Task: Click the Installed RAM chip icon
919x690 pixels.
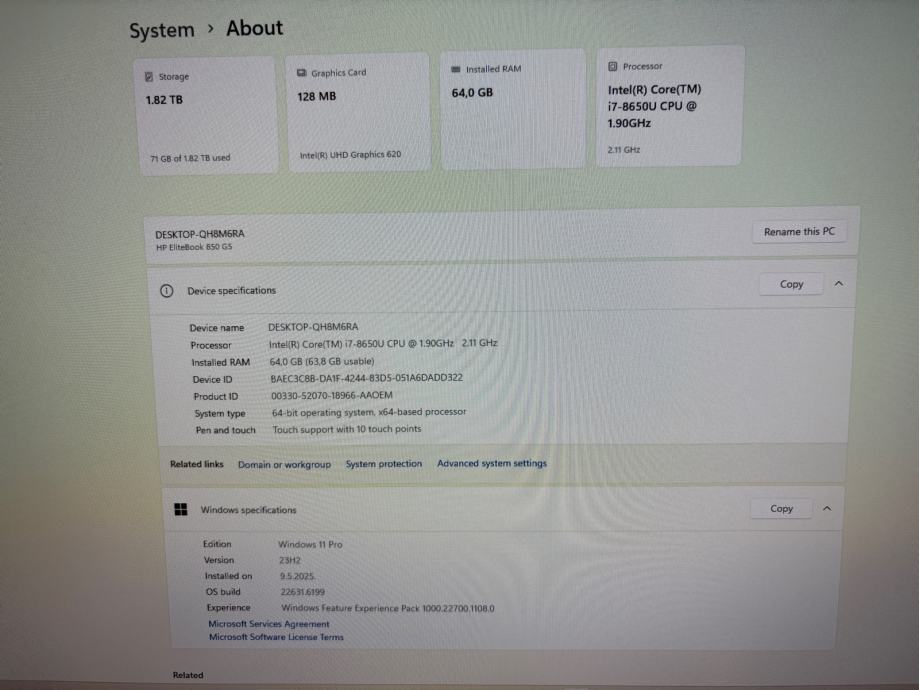Action: (456, 69)
